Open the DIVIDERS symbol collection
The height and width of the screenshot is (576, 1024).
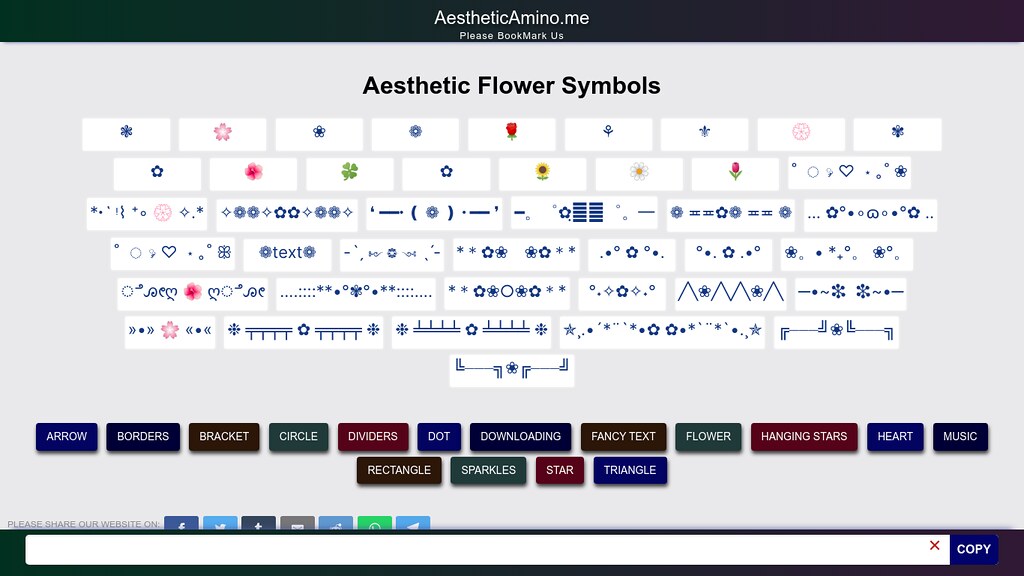point(373,437)
